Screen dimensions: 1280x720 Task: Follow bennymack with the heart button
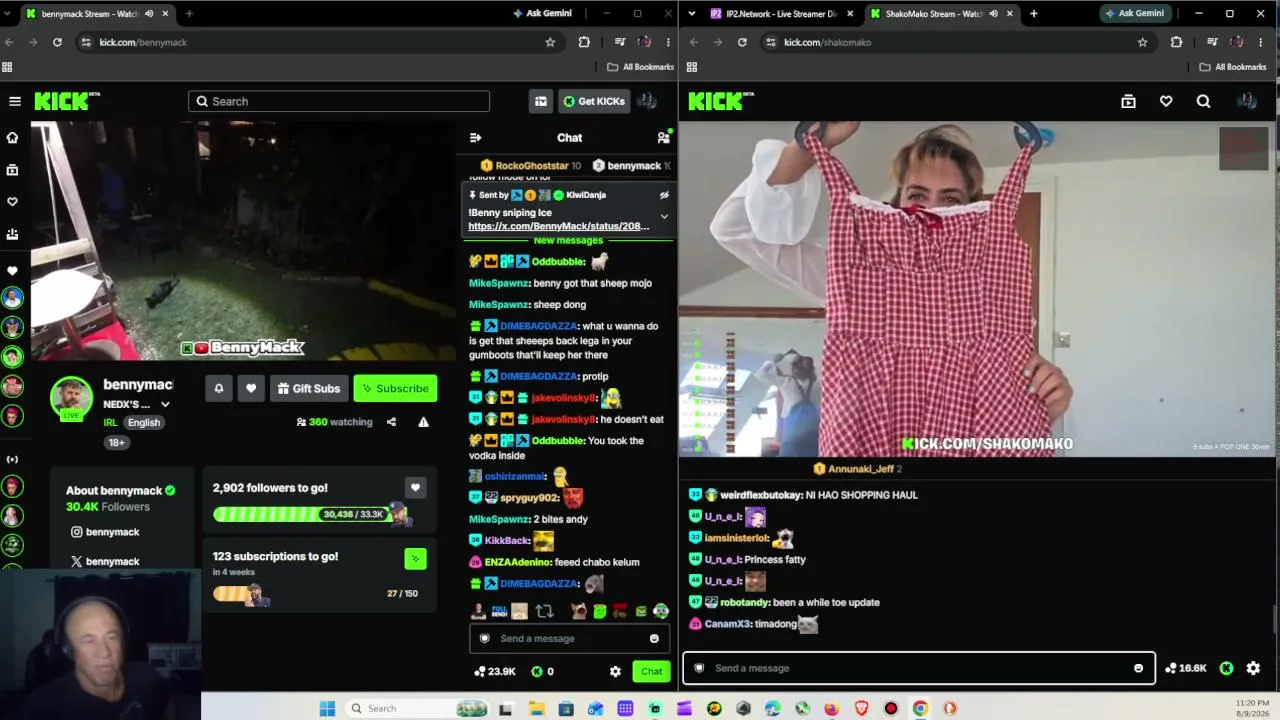[x=251, y=388]
